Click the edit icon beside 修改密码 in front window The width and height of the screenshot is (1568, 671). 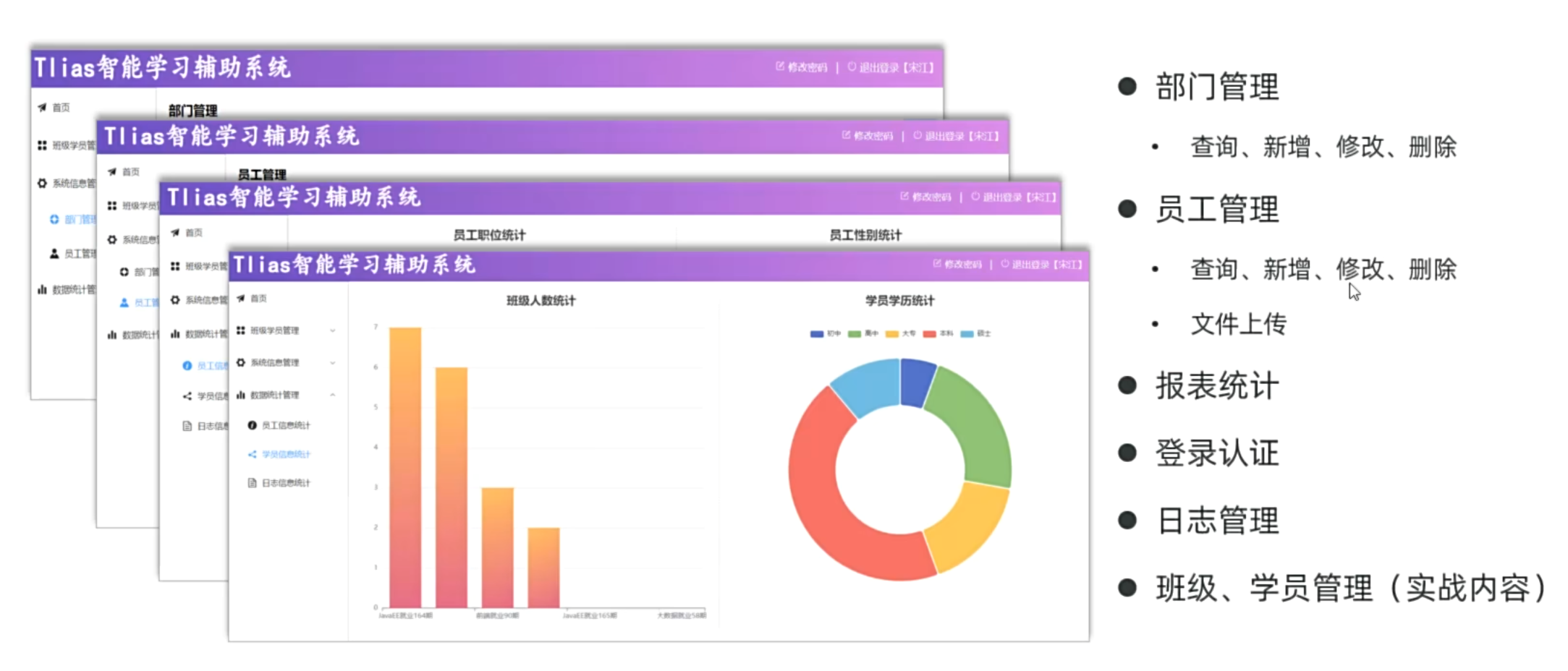[937, 265]
